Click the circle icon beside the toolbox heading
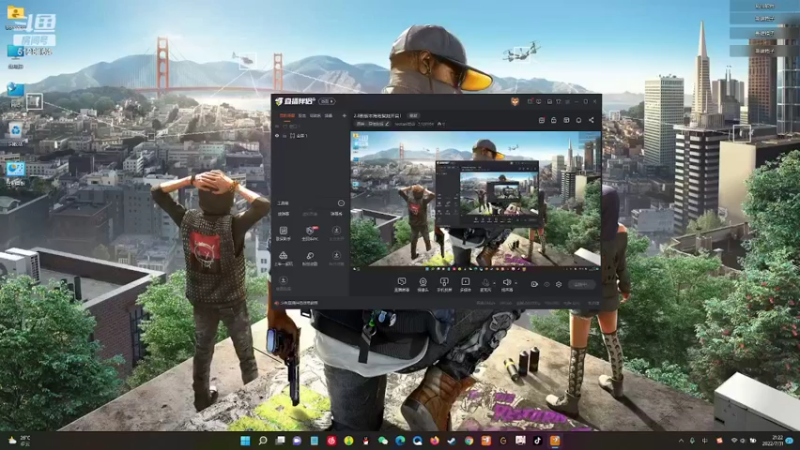Screen dimensions: 800x450 point(341,203)
